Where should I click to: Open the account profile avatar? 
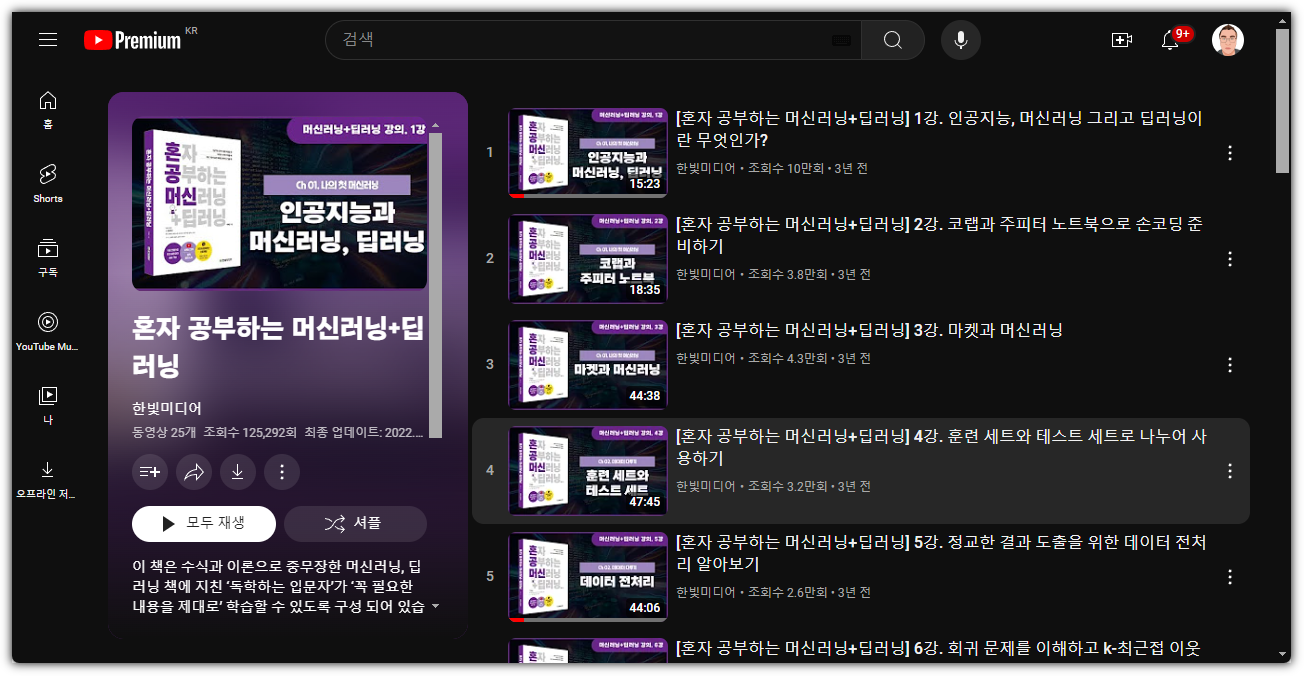pos(1228,40)
